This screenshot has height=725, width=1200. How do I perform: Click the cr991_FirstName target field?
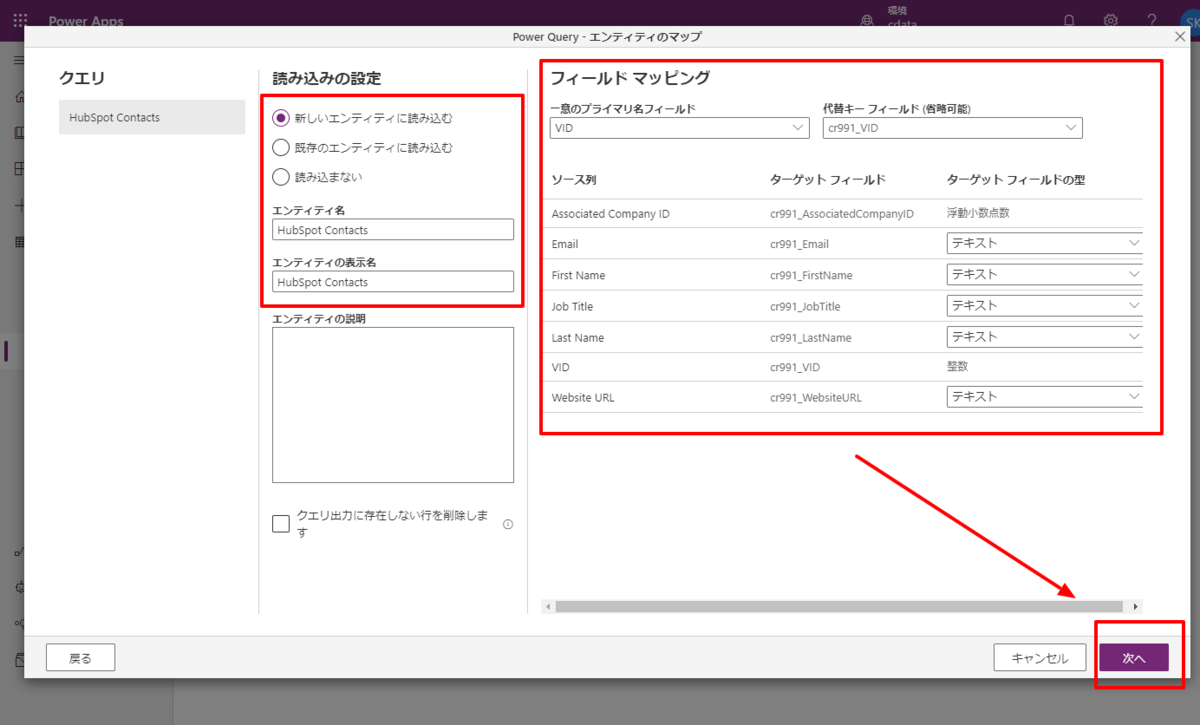point(811,275)
